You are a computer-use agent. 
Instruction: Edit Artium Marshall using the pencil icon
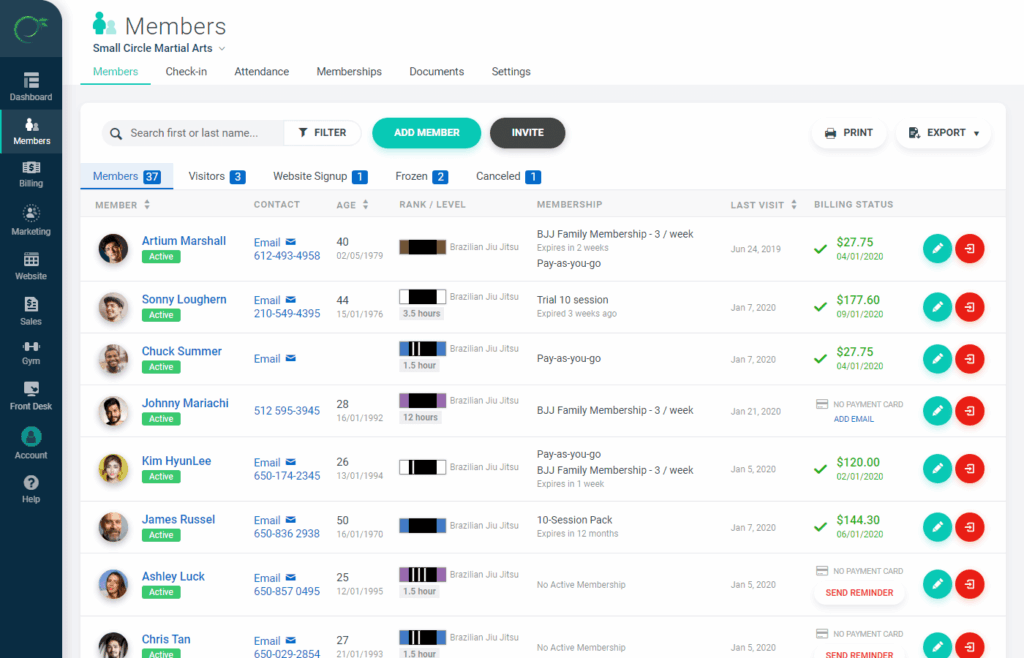pyautogui.click(x=937, y=248)
